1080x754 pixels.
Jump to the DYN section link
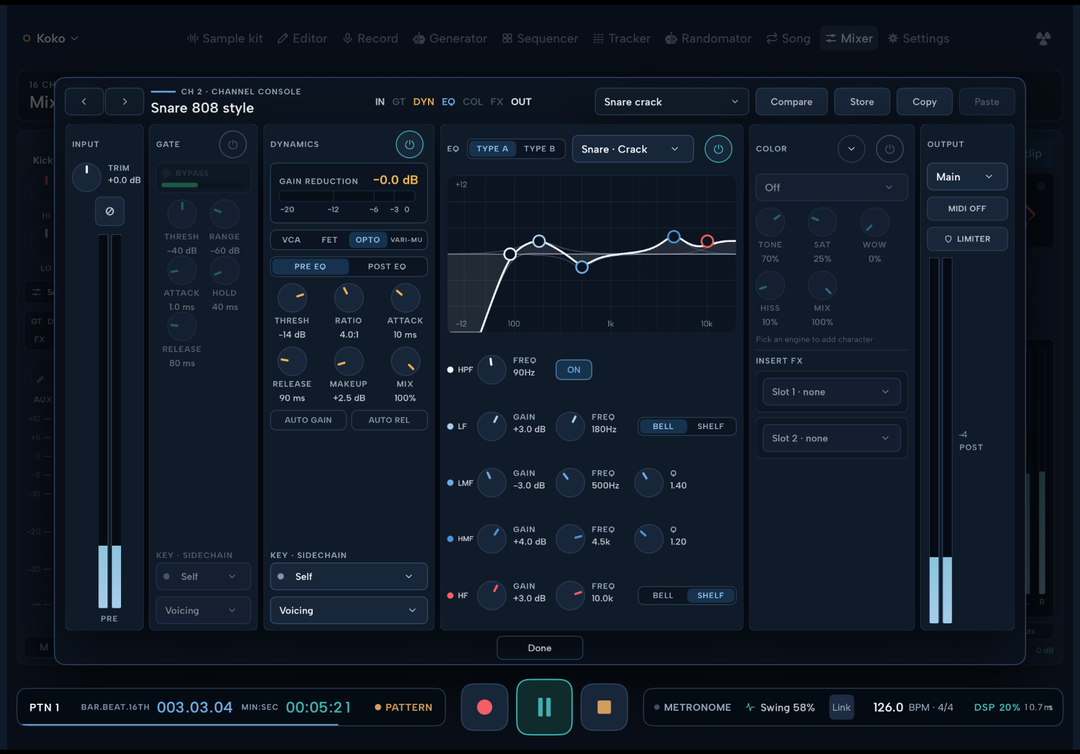tap(424, 102)
